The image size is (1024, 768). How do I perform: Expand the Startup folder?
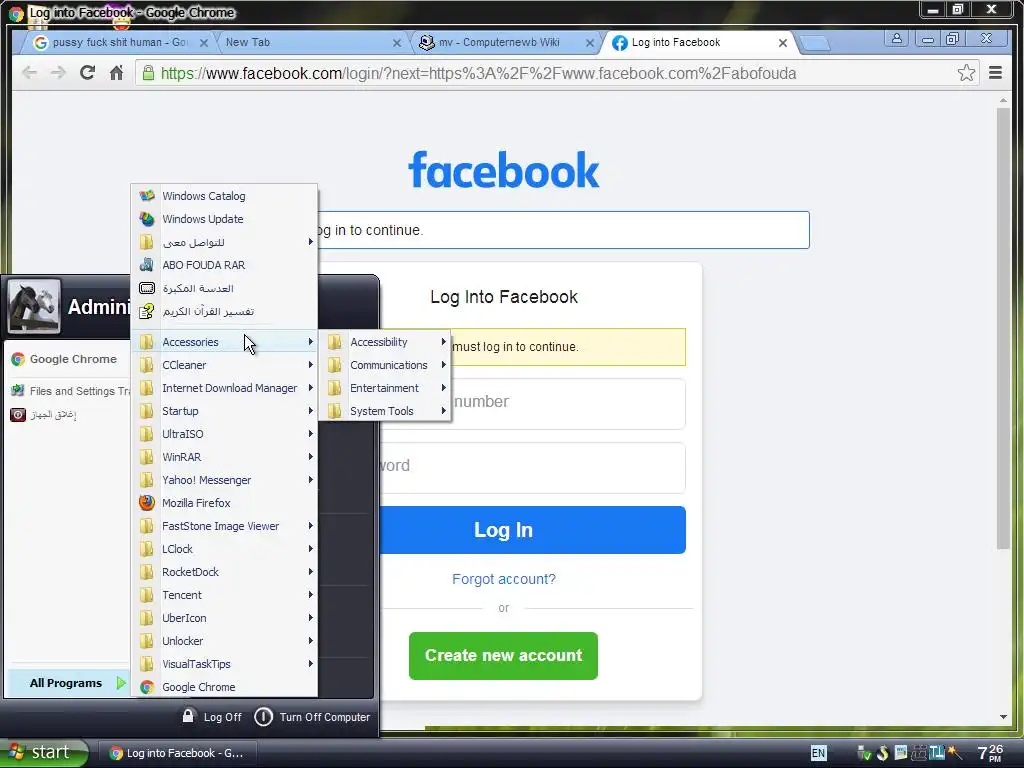click(224, 411)
